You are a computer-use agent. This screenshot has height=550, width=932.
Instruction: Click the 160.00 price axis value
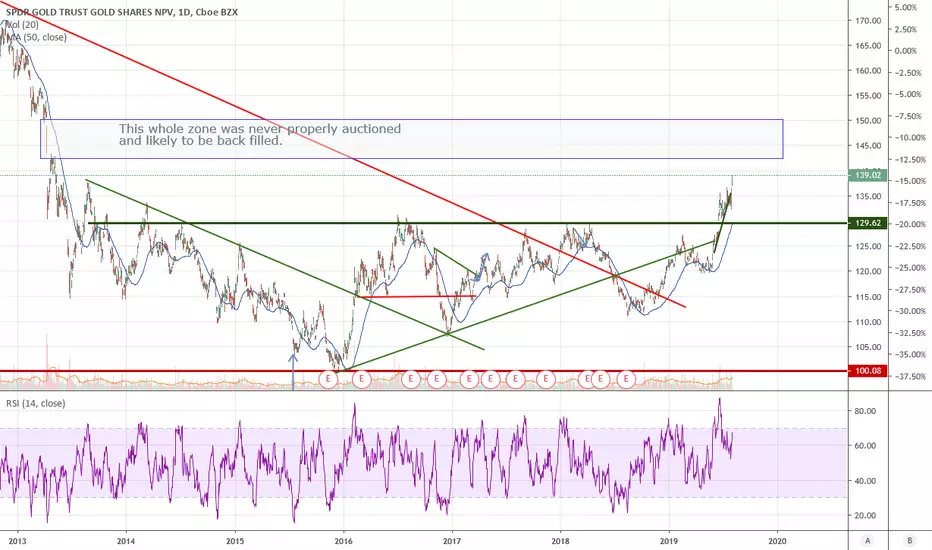point(868,70)
